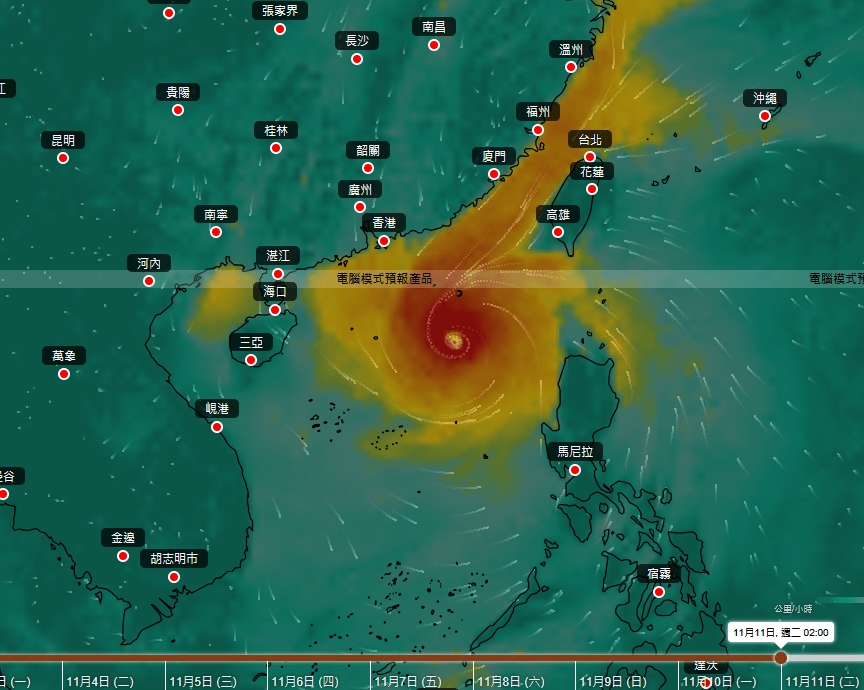This screenshot has width=864, height=690.
Task: Select the 宿霧 red marker
Action: (x=659, y=592)
